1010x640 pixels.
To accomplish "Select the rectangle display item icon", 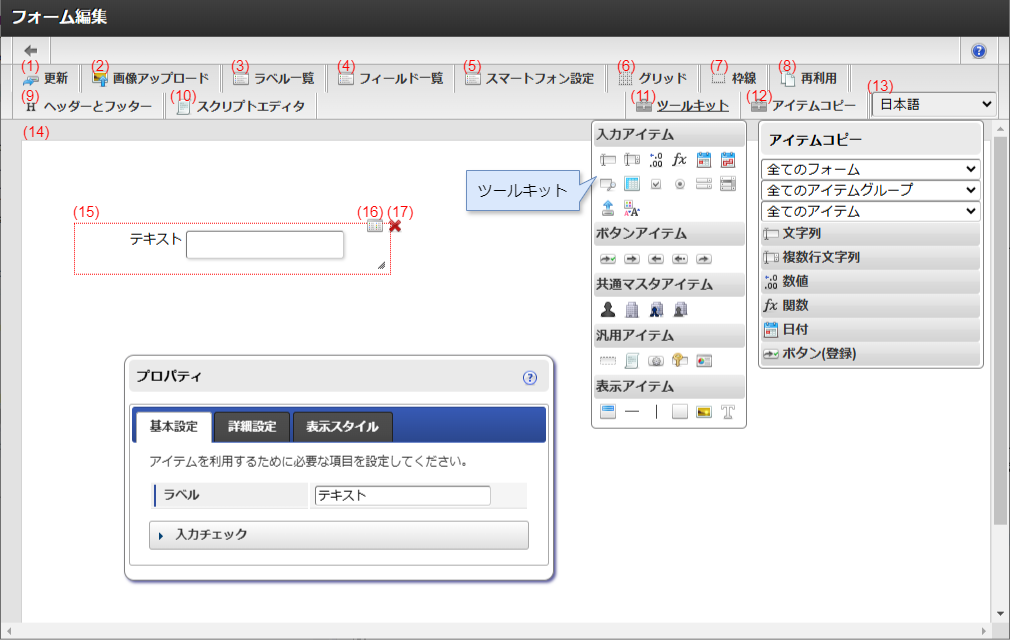I will [x=680, y=411].
